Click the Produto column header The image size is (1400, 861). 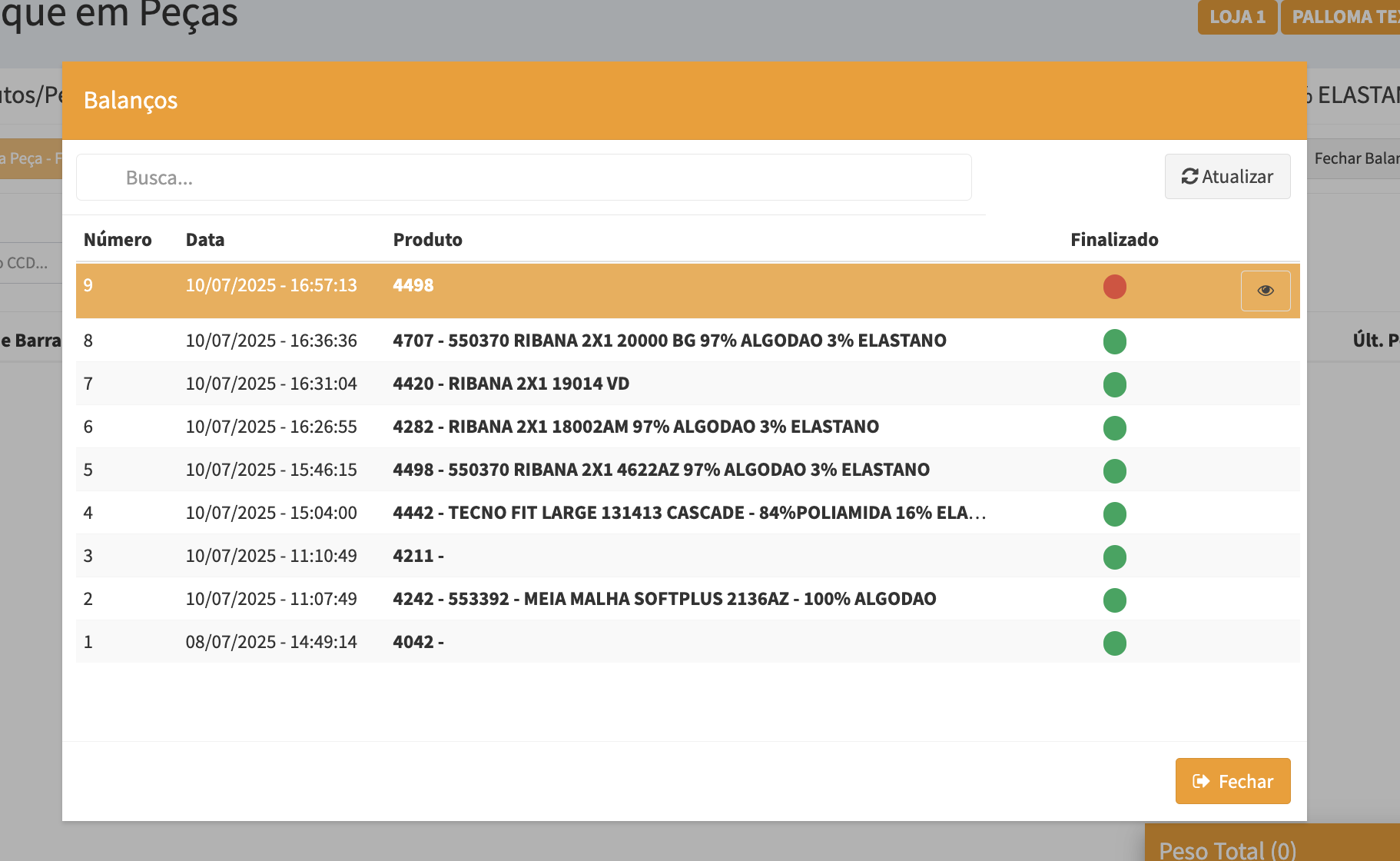coord(427,240)
